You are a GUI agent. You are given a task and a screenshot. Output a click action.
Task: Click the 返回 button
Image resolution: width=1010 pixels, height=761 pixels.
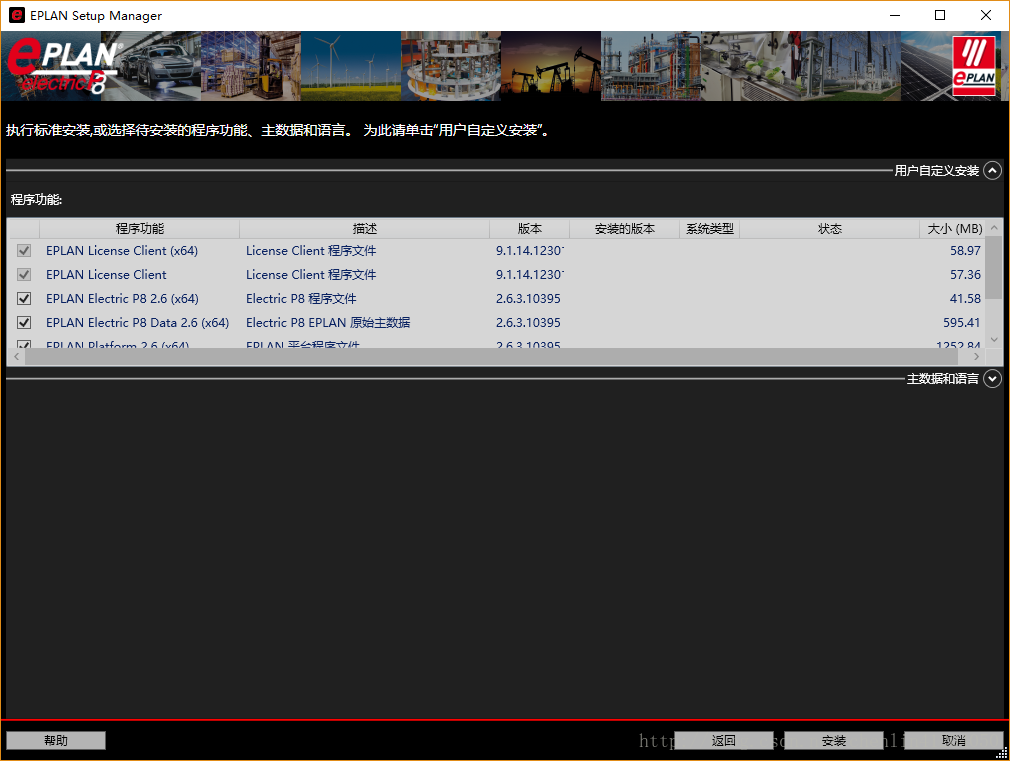point(723,740)
